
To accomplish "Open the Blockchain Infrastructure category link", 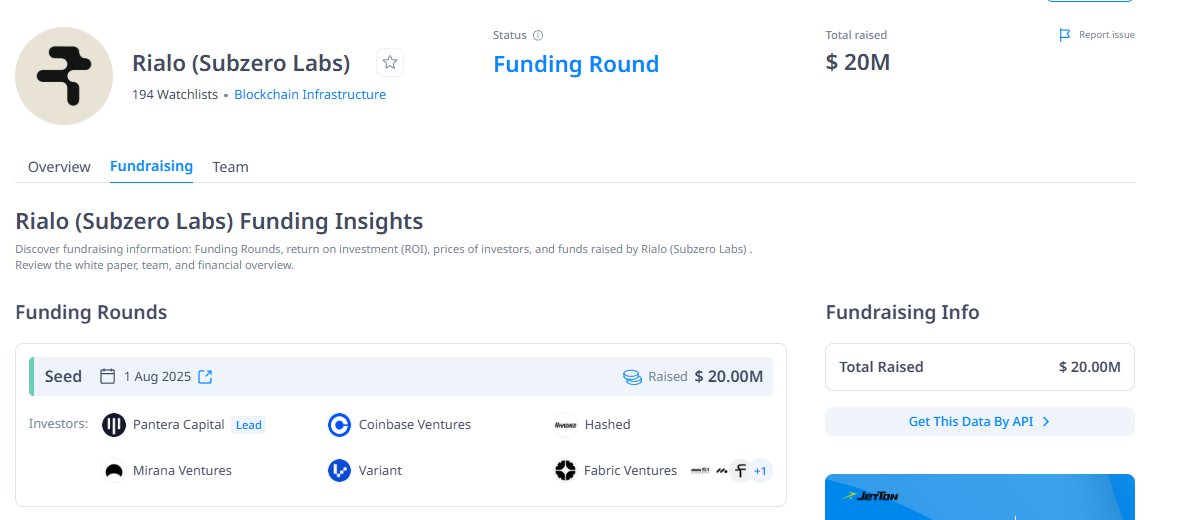I will (x=310, y=95).
